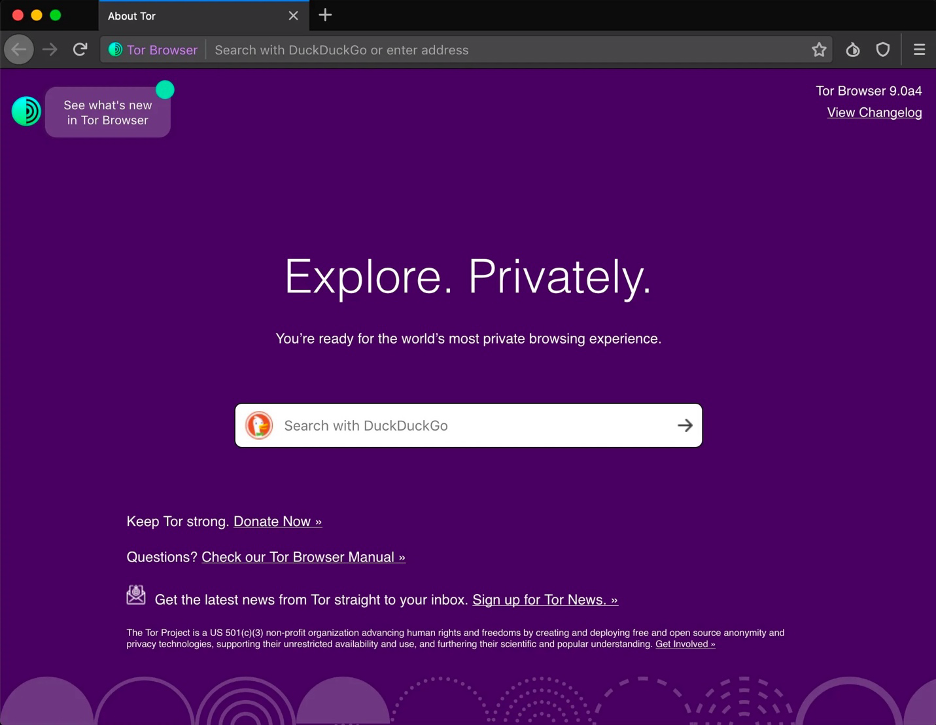Click the forward navigation arrow
The height and width of the screenshot is (726, 936).
[50, 50]
